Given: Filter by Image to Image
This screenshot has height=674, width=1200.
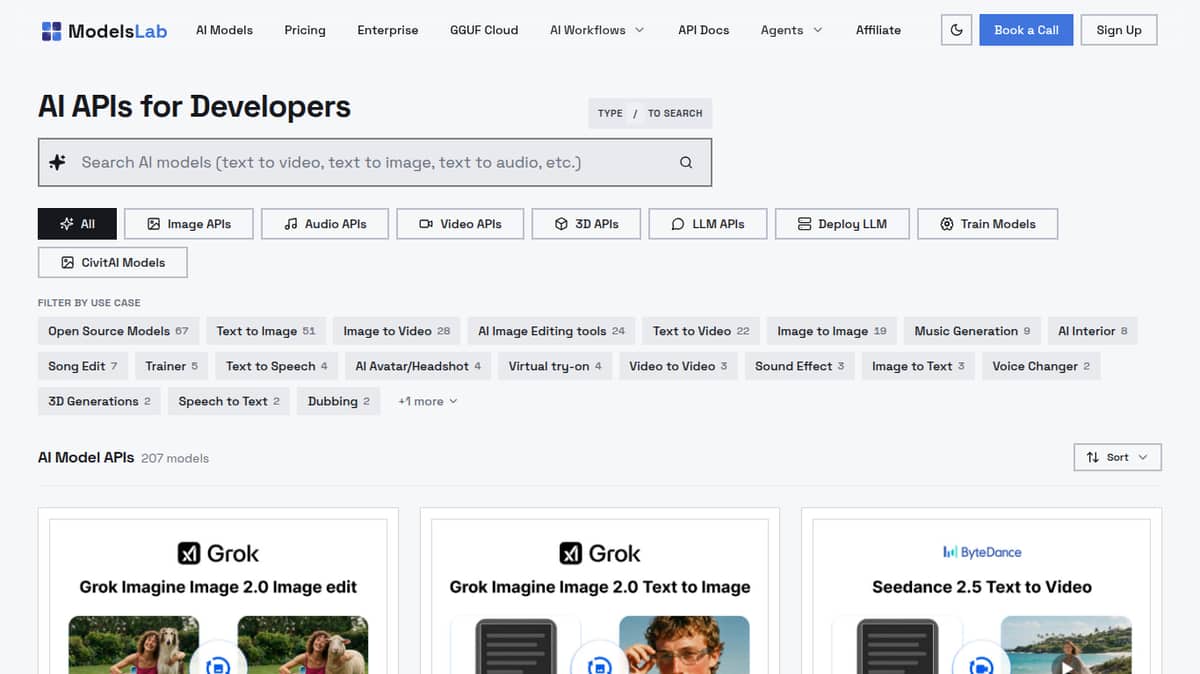Looking at the screenshot, I should [x=832, y=331].
